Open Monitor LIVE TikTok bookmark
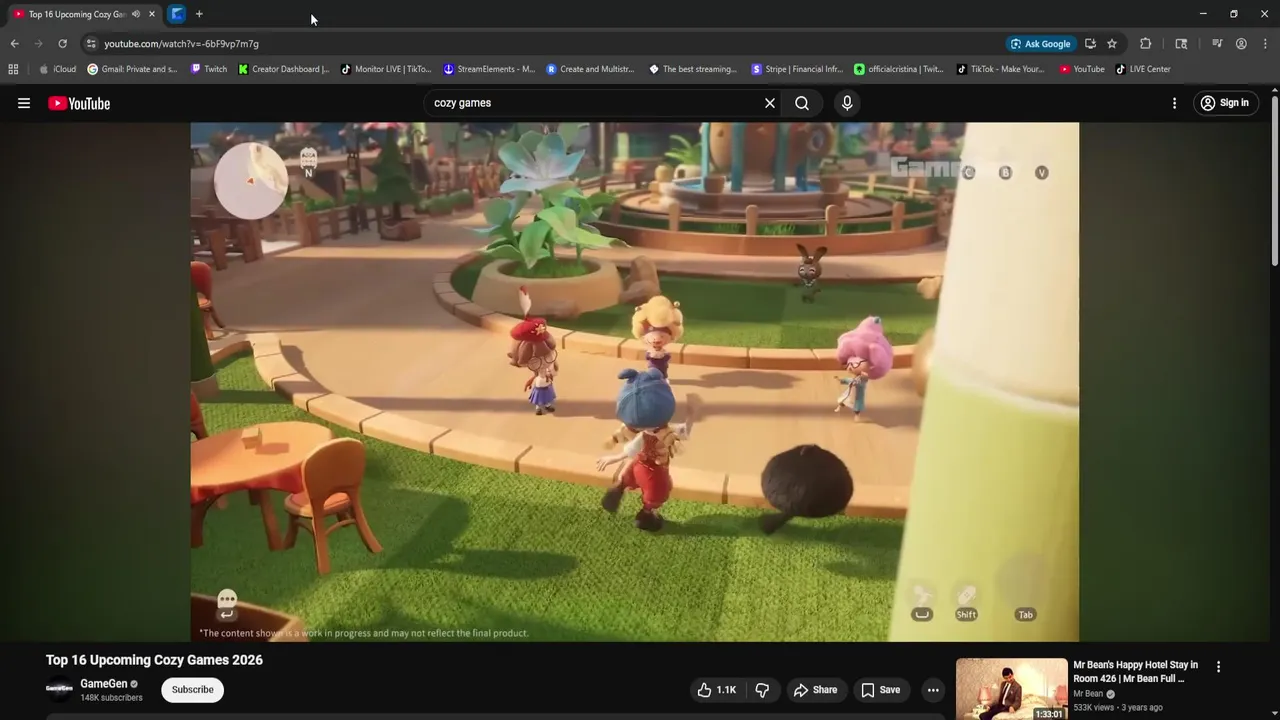This screenshot has width=1280, height=720. click(x=386, y=69)
